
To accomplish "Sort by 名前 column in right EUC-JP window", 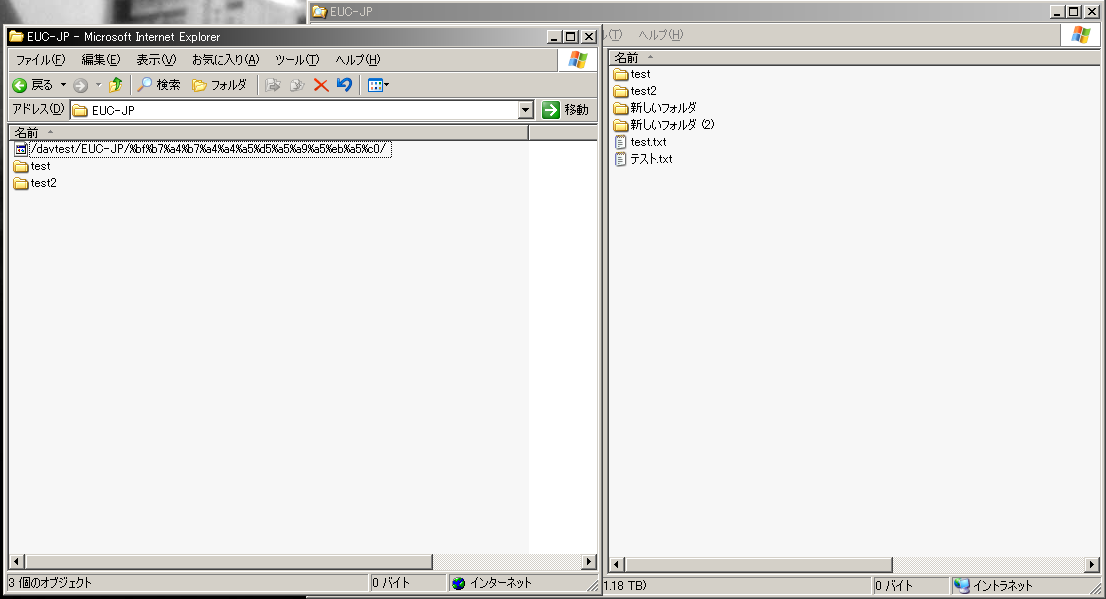I will (854, 58).
